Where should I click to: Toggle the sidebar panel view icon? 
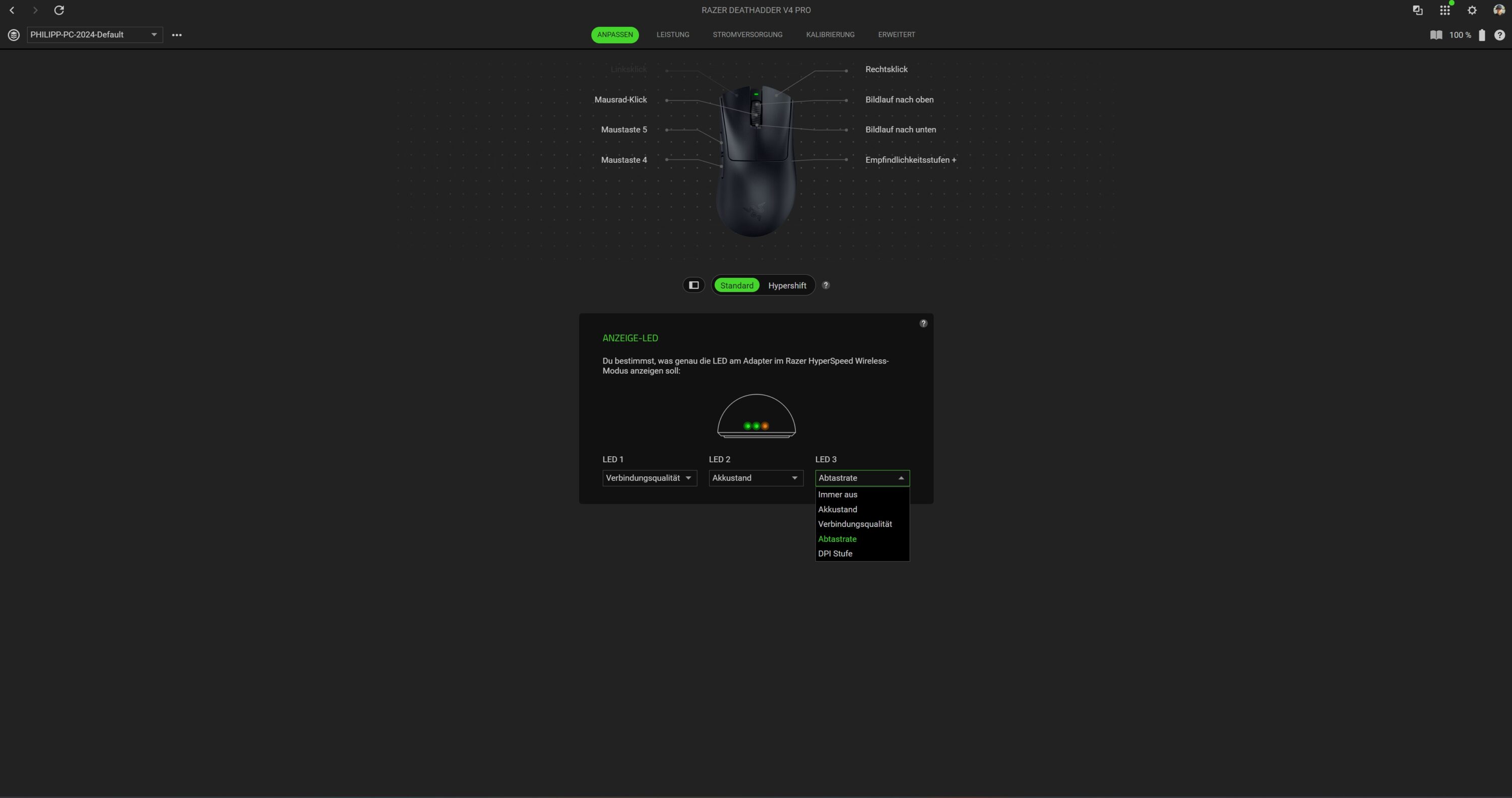[x=694, y=285]
